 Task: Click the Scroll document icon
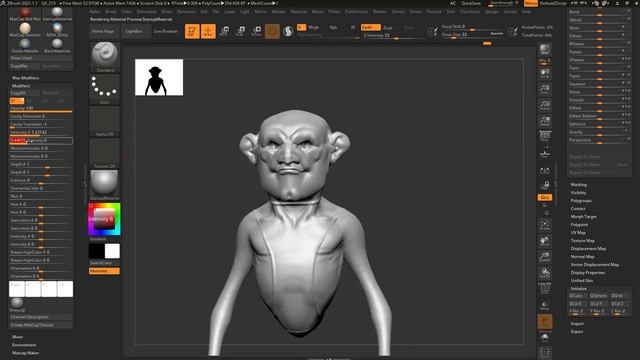[x=544, y=74]
